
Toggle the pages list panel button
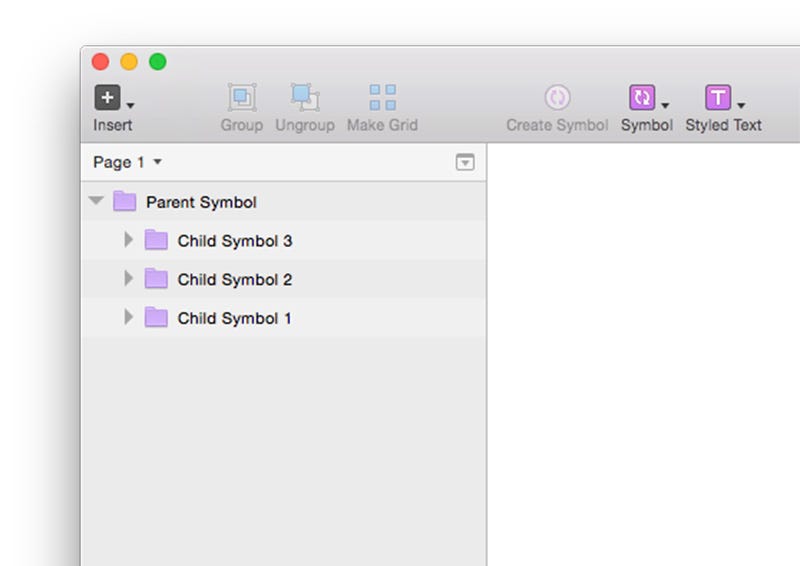[x=465, y=162]
